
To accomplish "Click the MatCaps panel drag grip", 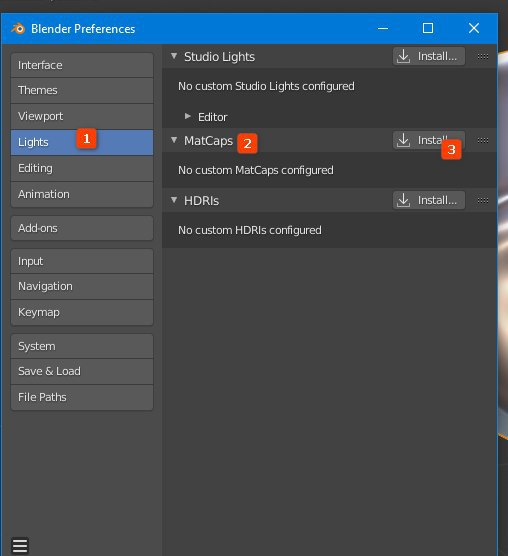I will pos(482,140).
